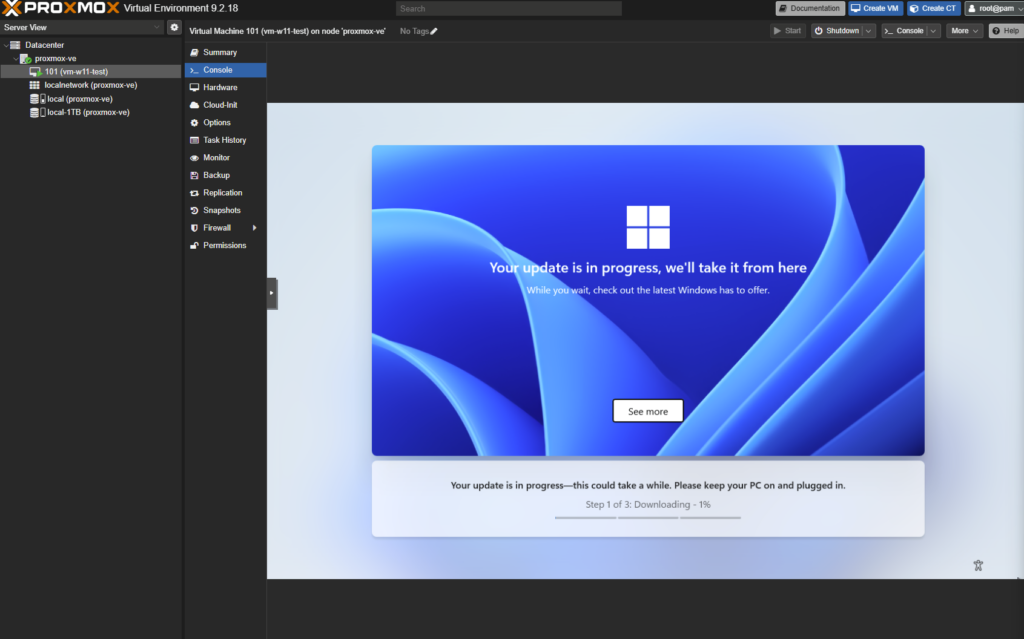
Task: Click the Backup floppy icon
Action: click(x=194, y=176)
